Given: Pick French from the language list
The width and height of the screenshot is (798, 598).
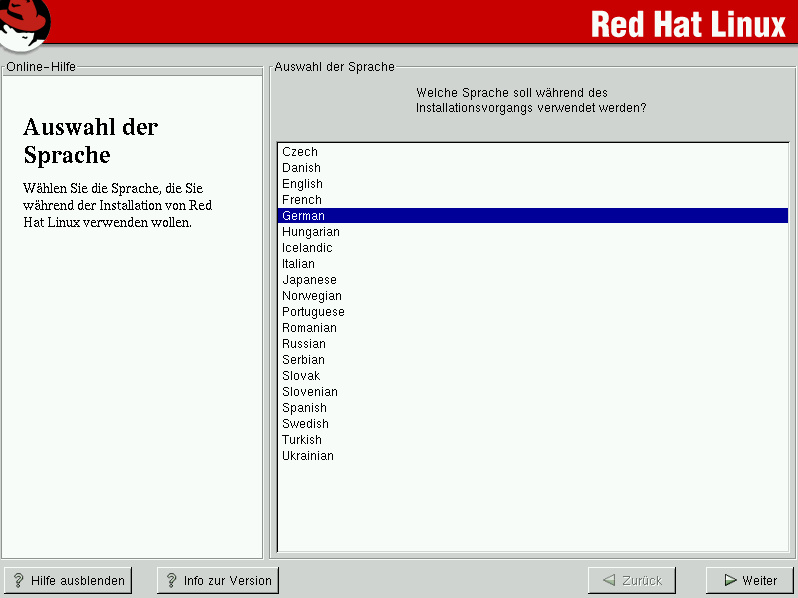Looking at the screenshot, I should point(302,200).
